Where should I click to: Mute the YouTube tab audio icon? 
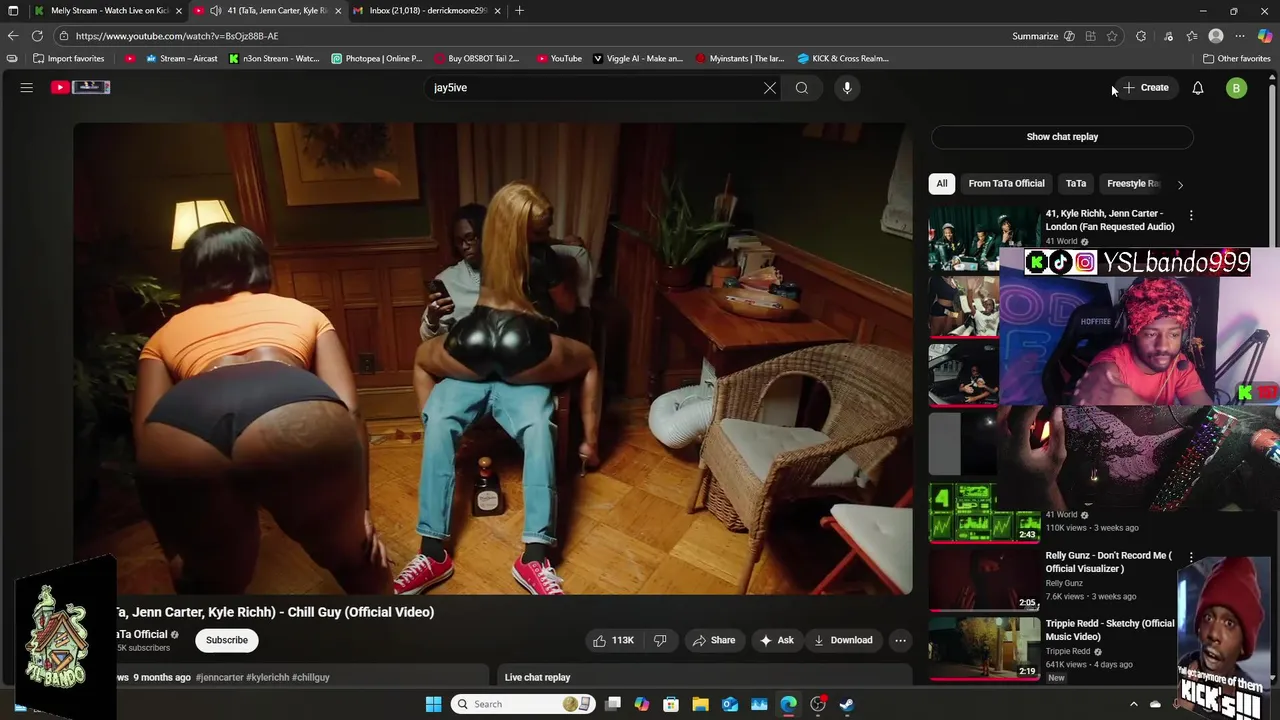[x=215, y=10]
